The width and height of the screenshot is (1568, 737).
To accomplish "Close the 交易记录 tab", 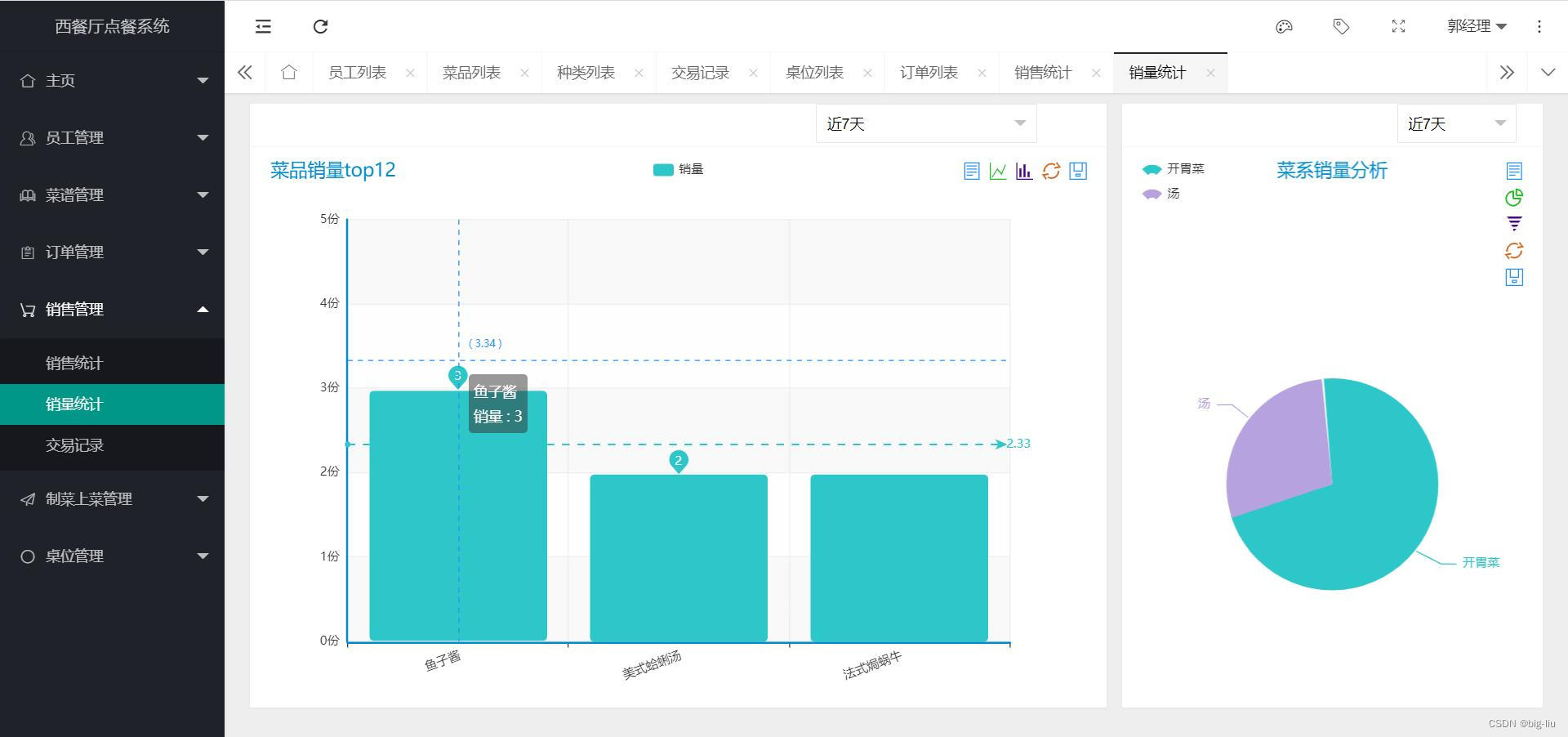I will [x=753, y=73].
